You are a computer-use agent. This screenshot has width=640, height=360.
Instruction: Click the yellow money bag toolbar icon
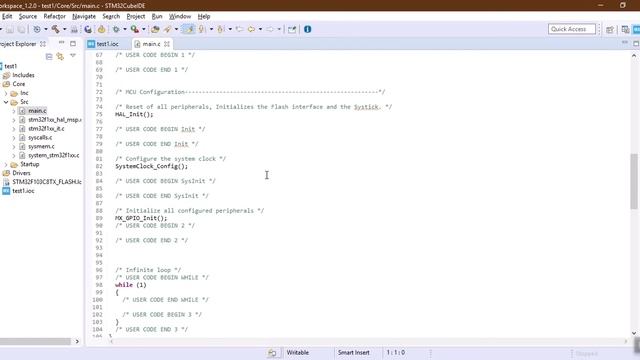click(x=101, y=29)
